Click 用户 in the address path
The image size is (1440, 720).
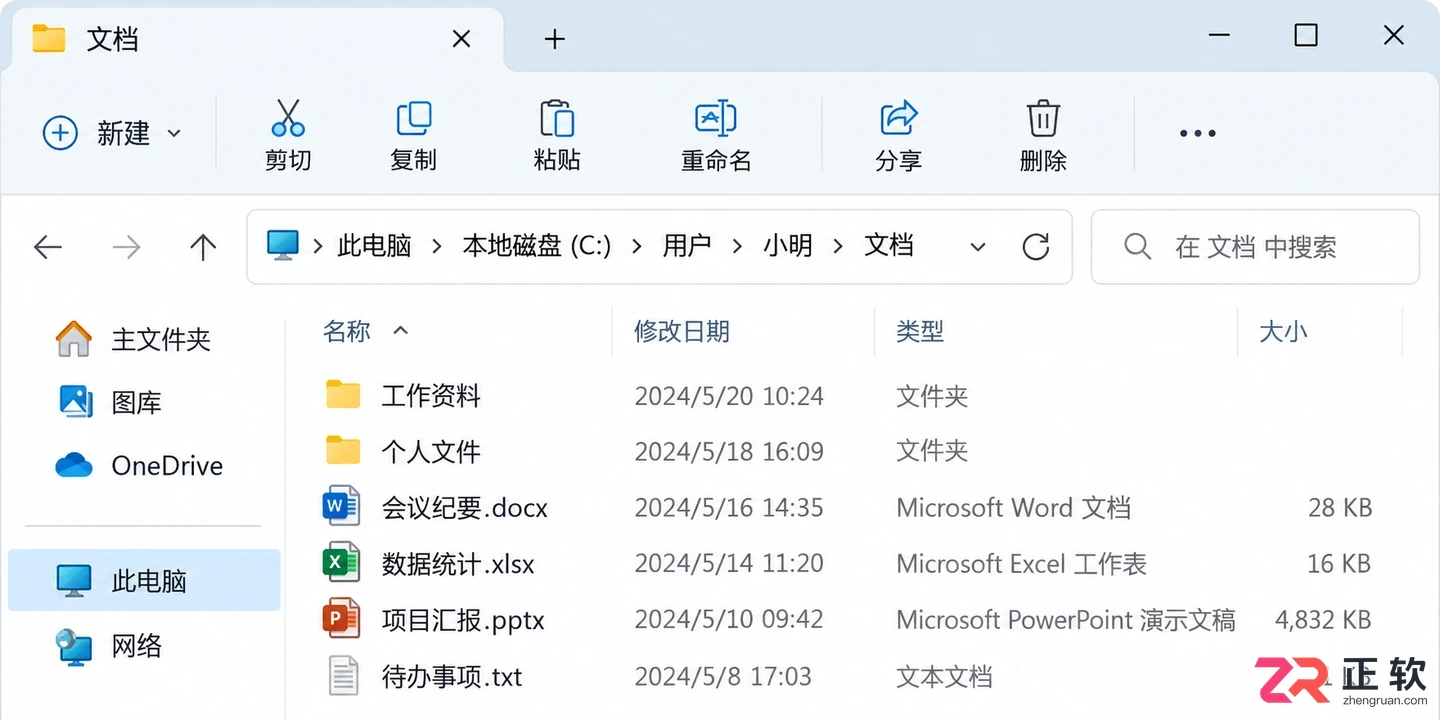(x=687, y=246)
